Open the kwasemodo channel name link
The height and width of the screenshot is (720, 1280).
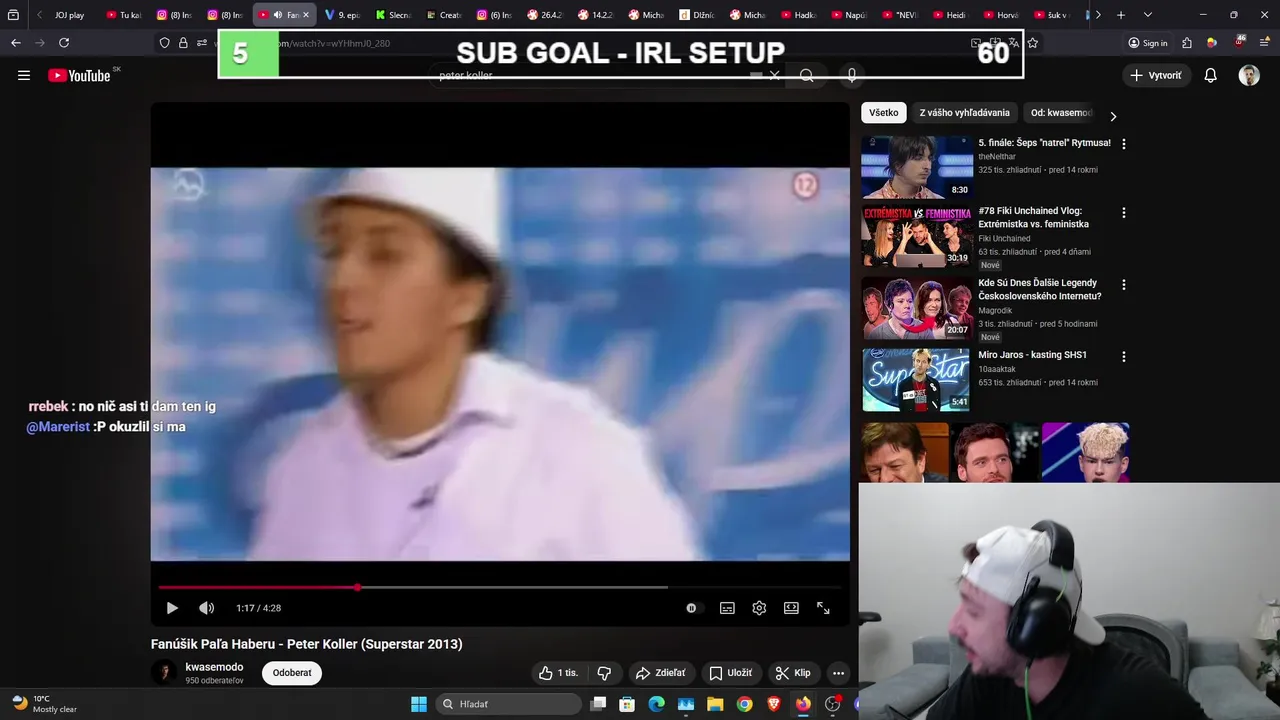214,667
